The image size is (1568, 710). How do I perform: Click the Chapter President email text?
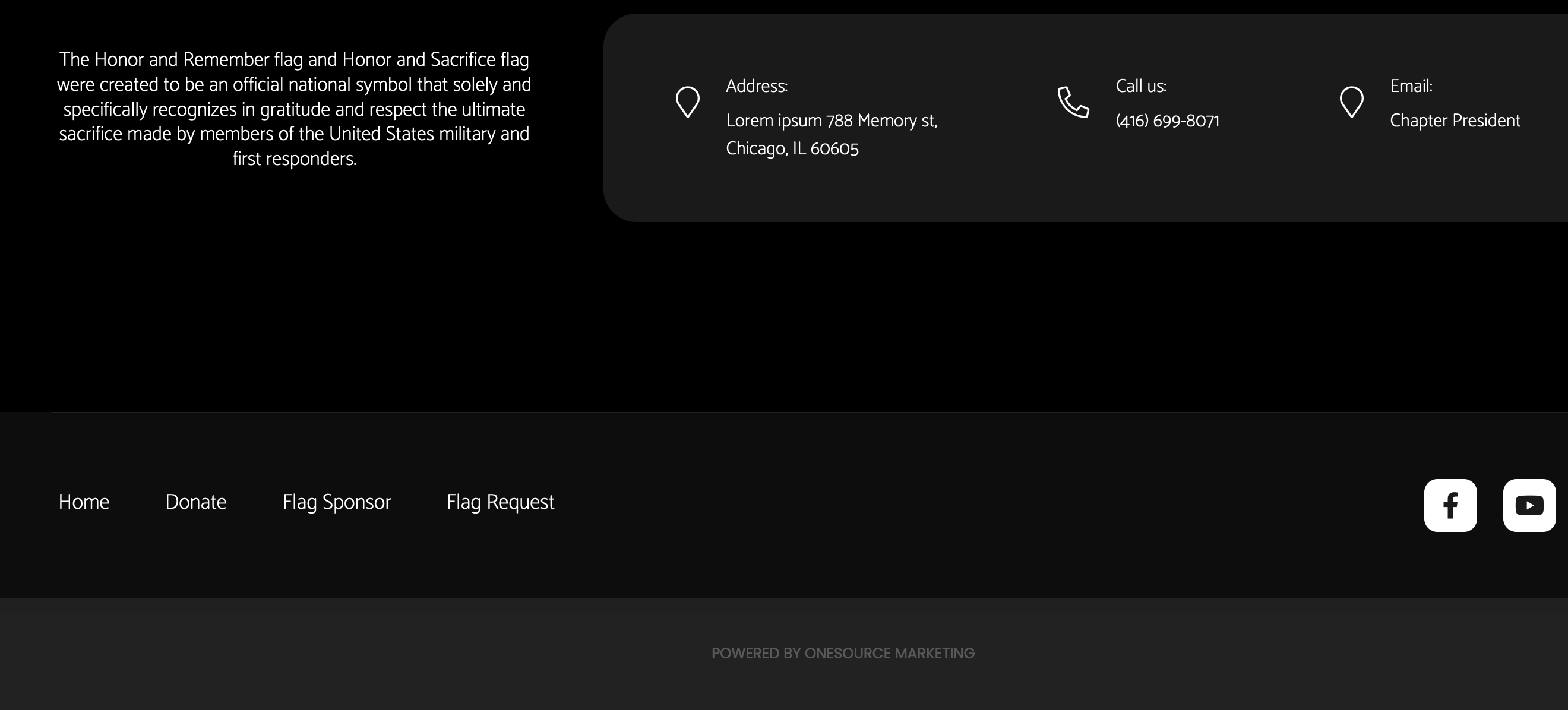(x=1454, y=121)
